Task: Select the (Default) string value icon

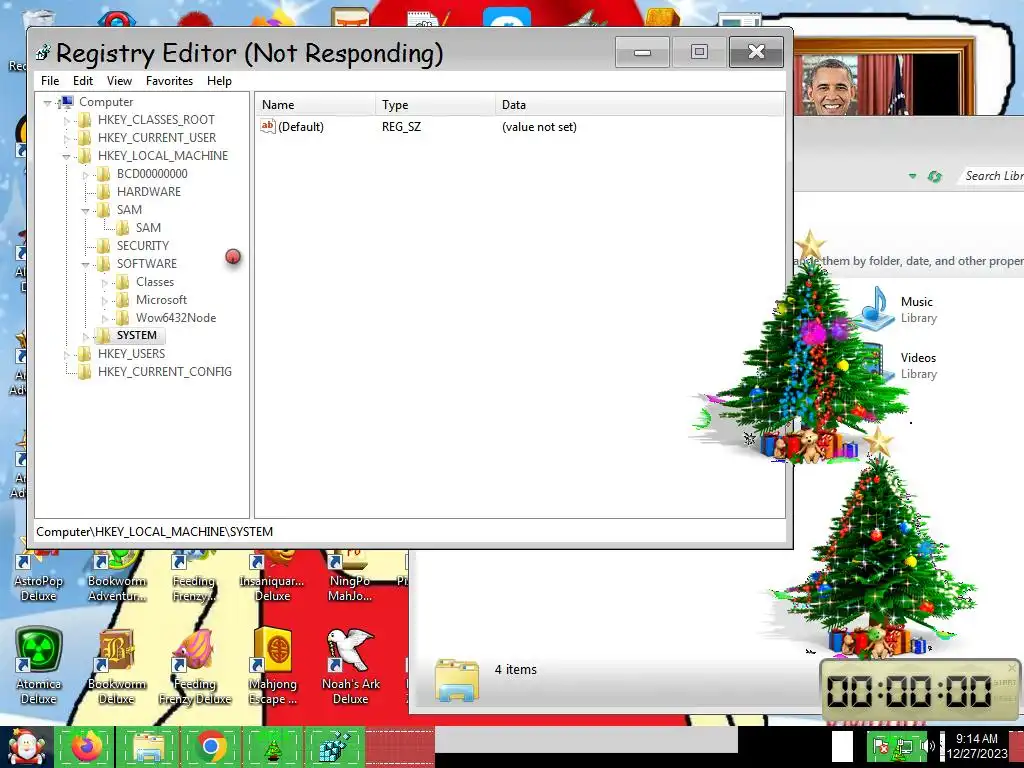Action: pos(268,126)
